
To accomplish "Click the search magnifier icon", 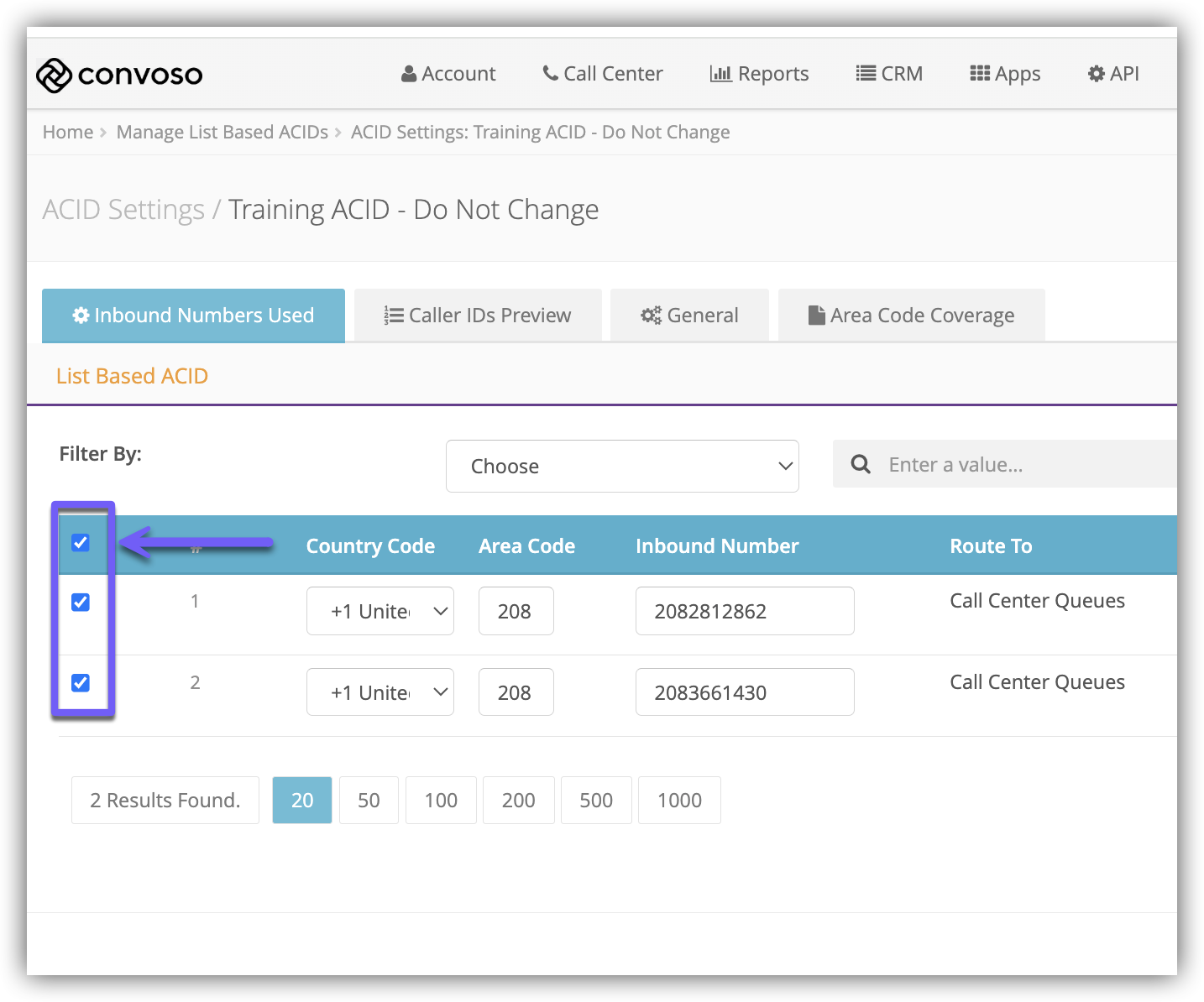I will [x=861, y=464].
